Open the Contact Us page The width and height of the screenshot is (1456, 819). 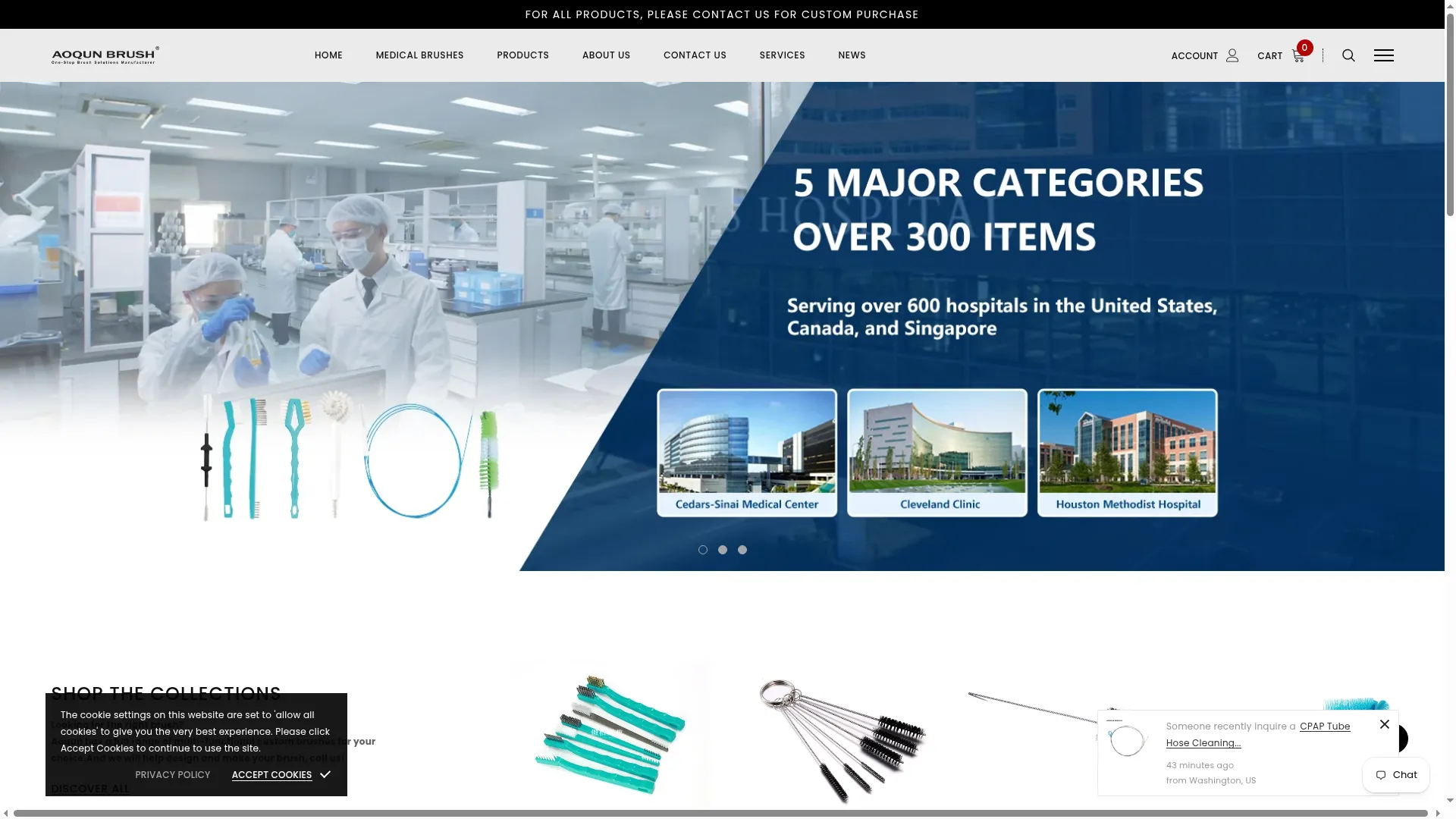click(x=695, y=55)
